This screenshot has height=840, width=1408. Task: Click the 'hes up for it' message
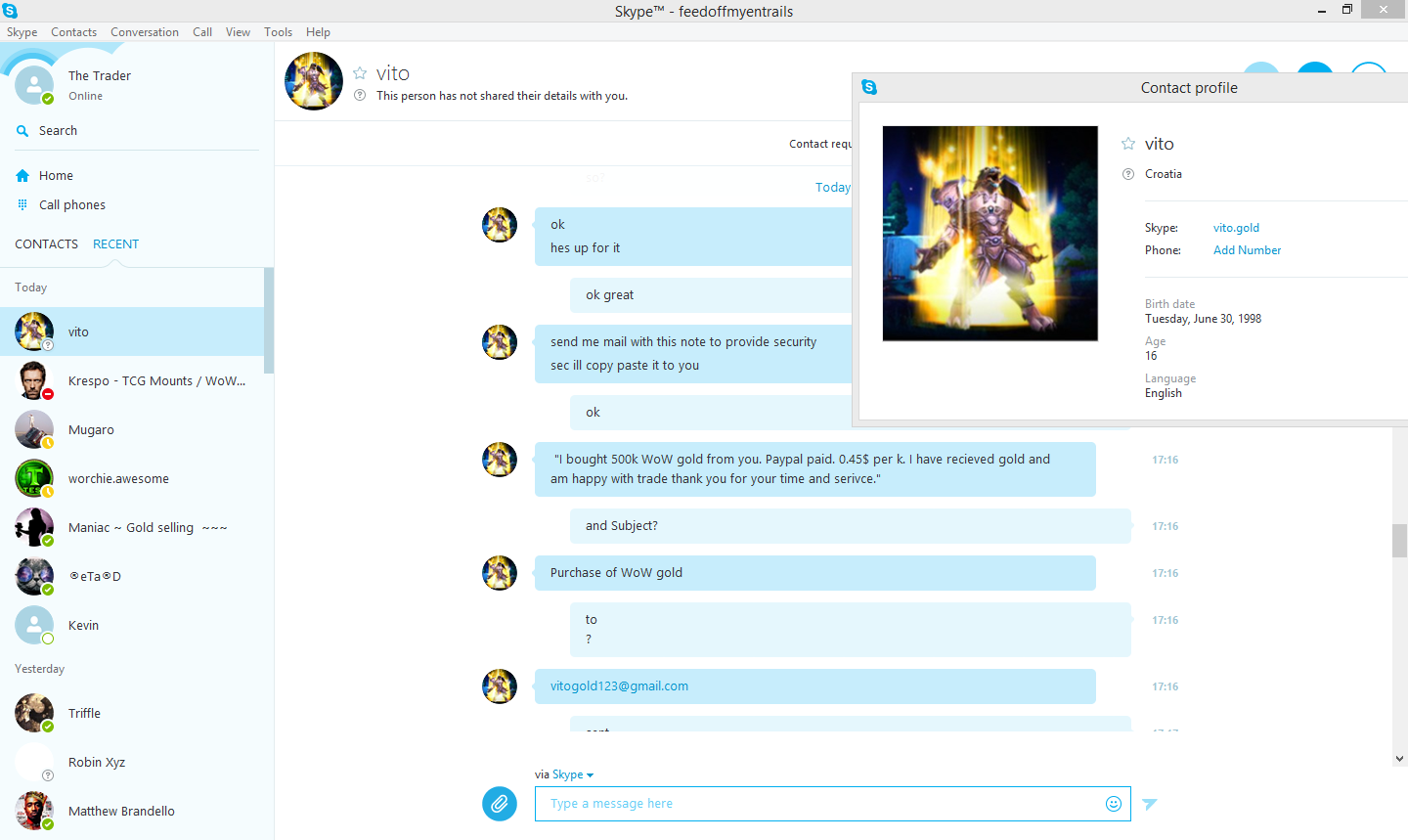click(x=585, y=248)
